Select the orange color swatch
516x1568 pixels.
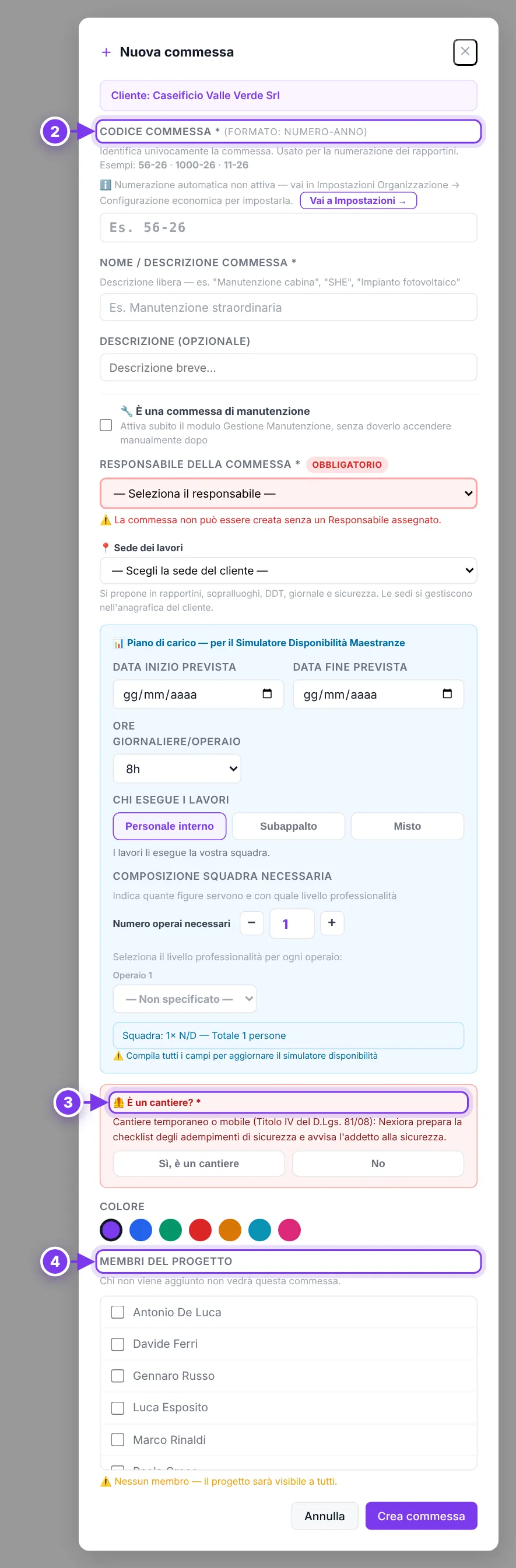230,1229
